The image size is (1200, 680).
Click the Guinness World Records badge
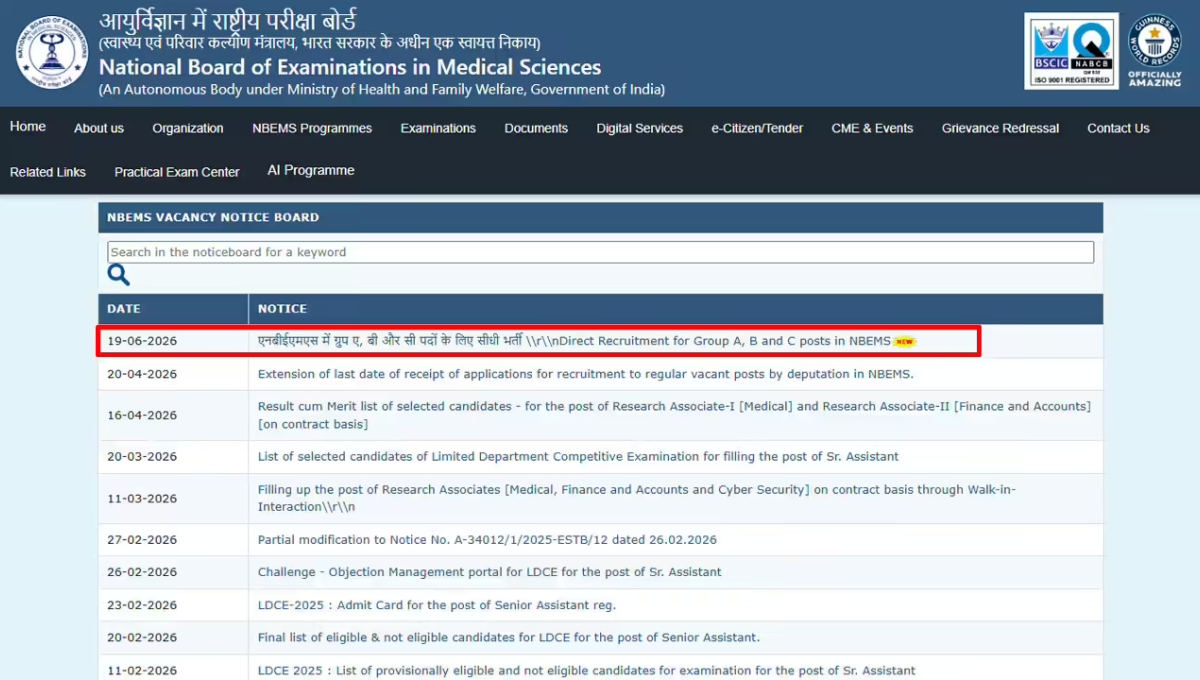pos(1154,50)
